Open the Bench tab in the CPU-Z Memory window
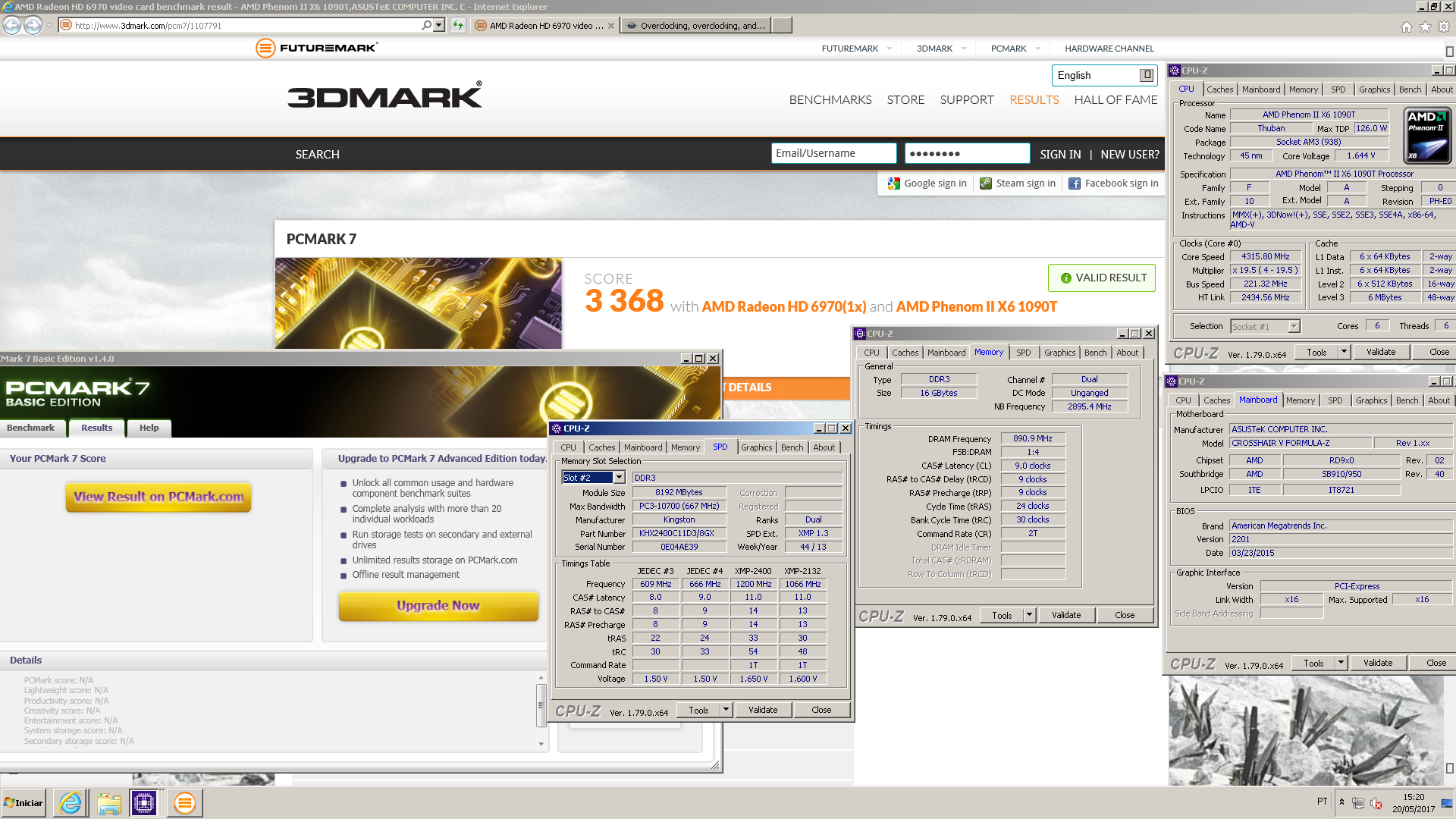 tap(1095, 353)
